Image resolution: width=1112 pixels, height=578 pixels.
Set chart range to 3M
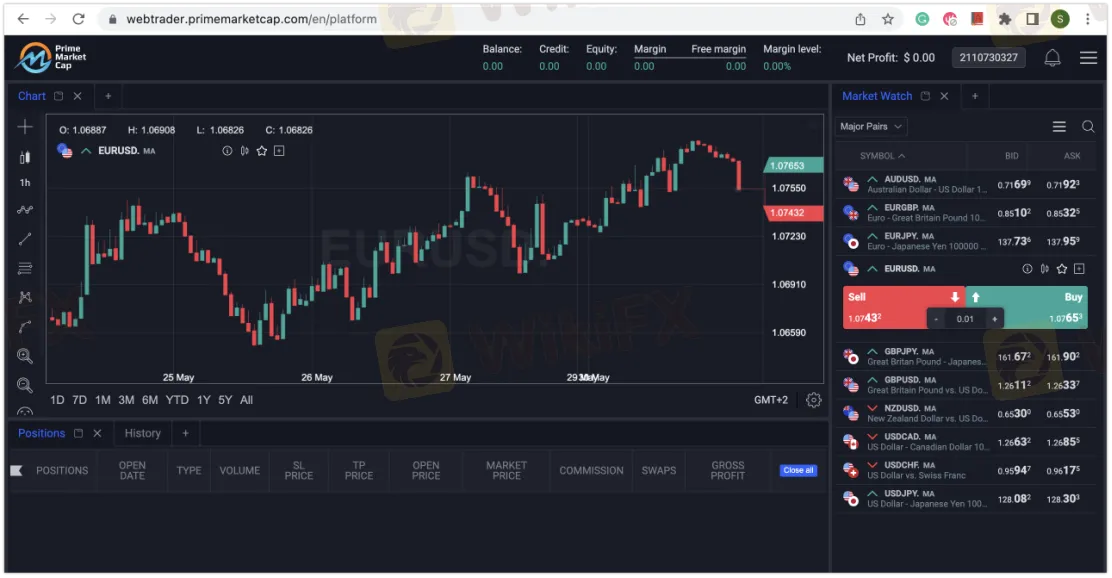(x=126, y=400)
